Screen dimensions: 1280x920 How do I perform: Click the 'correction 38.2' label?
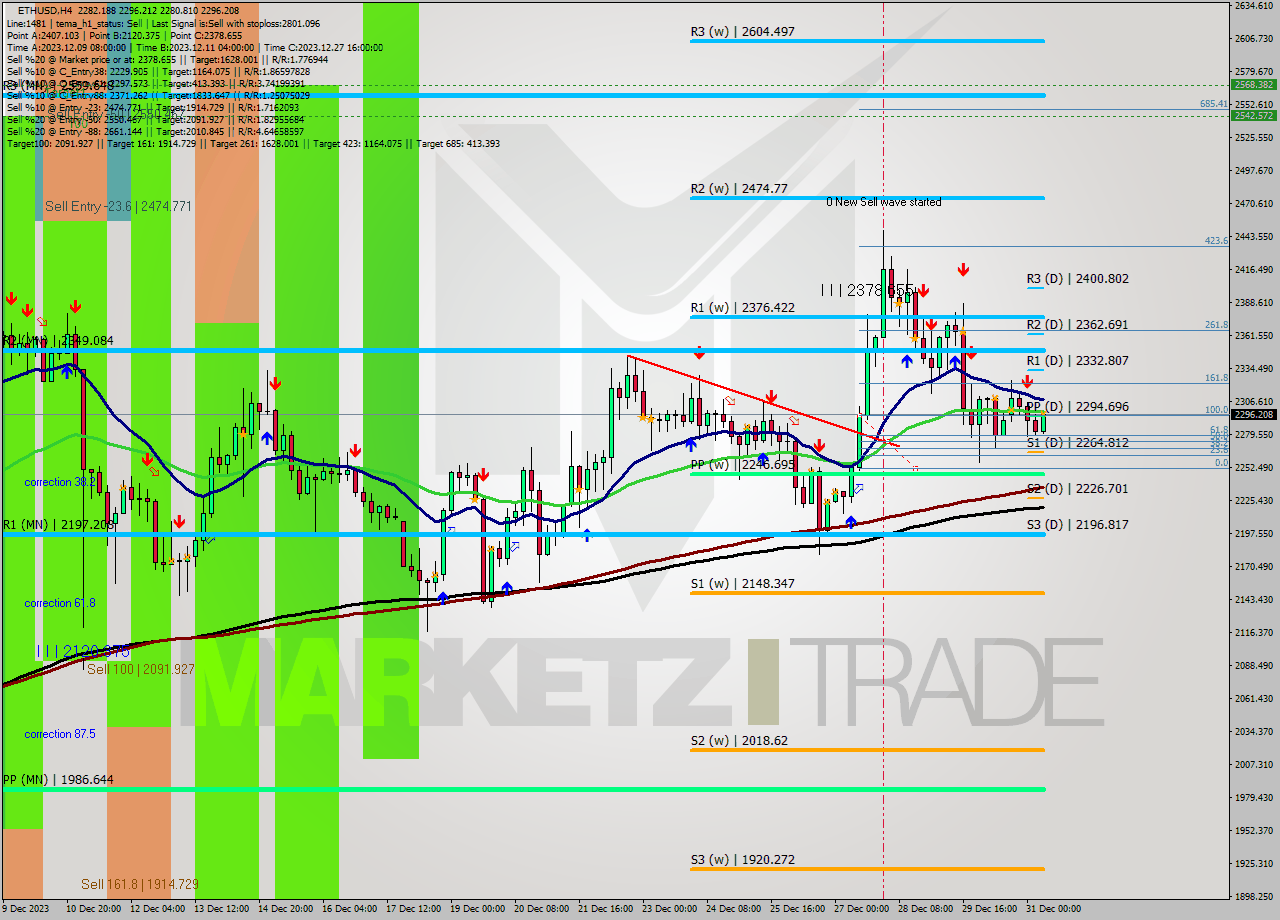pos(60,482)
